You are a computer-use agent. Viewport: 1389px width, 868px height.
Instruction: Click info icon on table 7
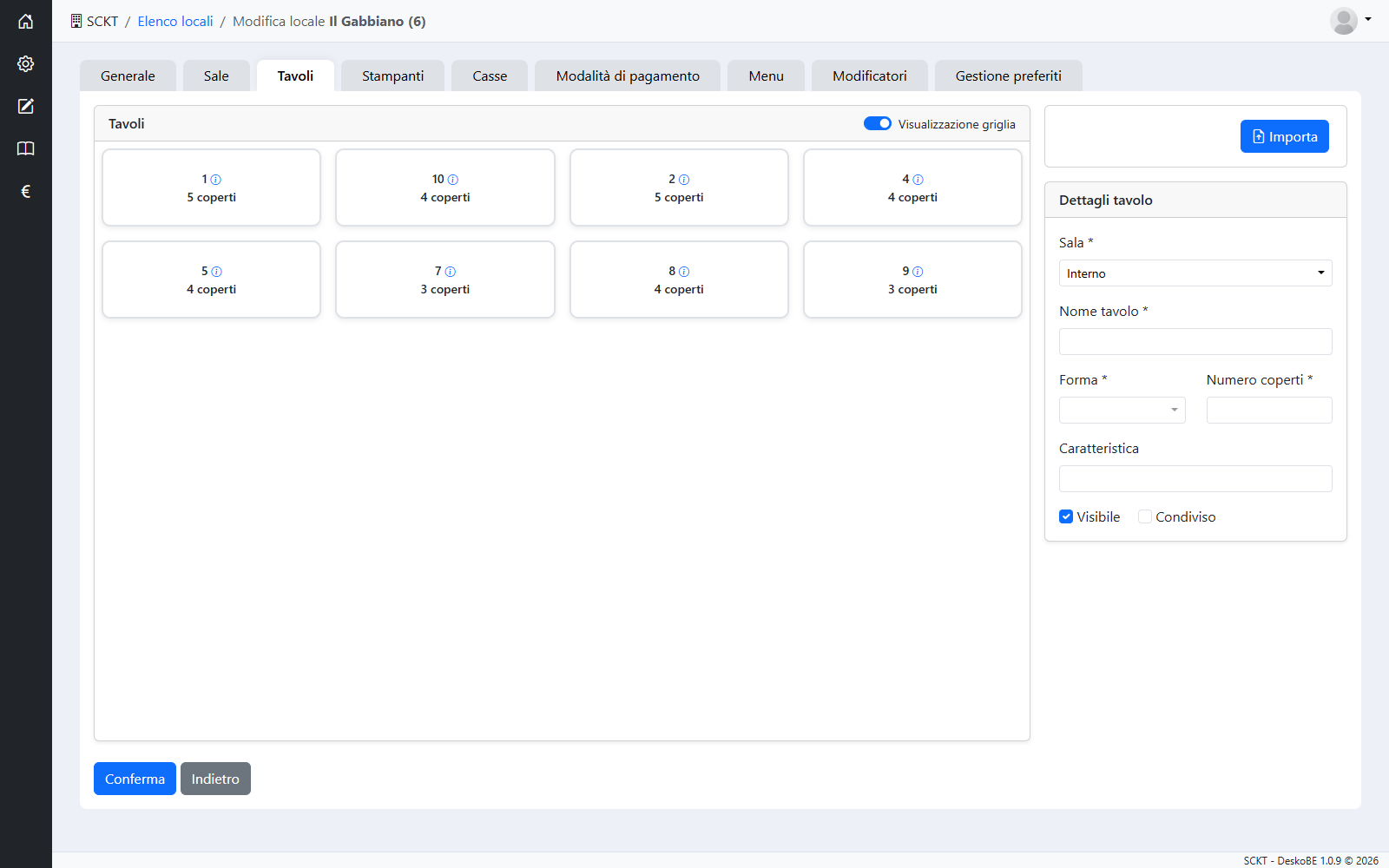pos(450,272)
